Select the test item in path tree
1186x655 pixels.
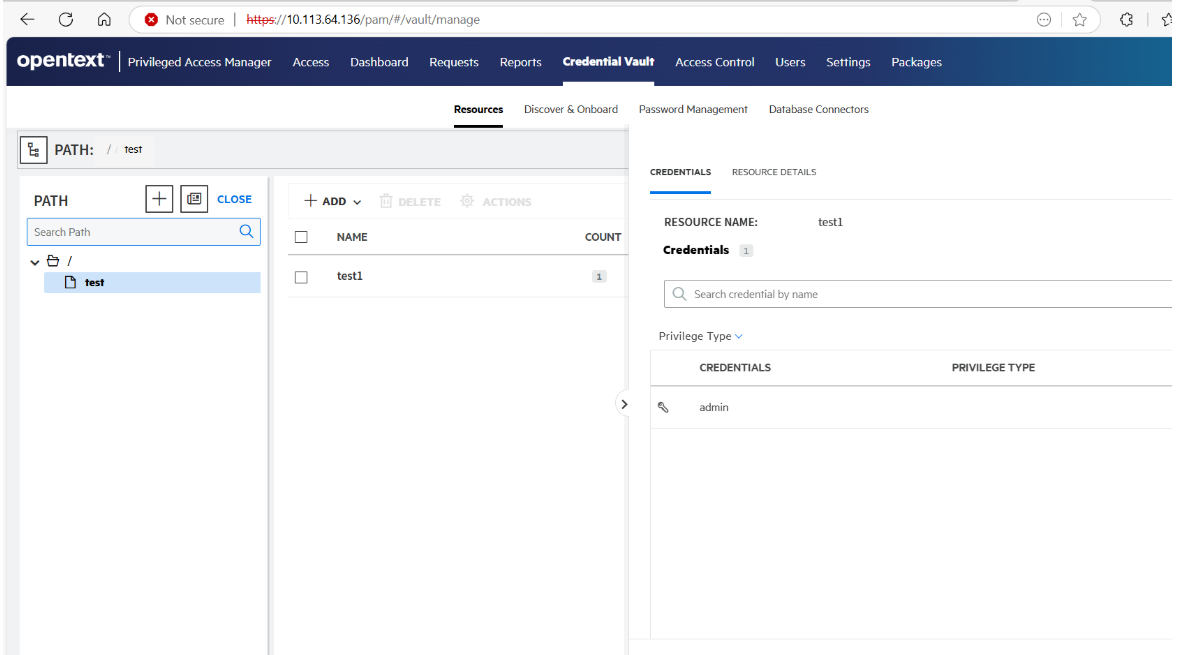[152, 282]
